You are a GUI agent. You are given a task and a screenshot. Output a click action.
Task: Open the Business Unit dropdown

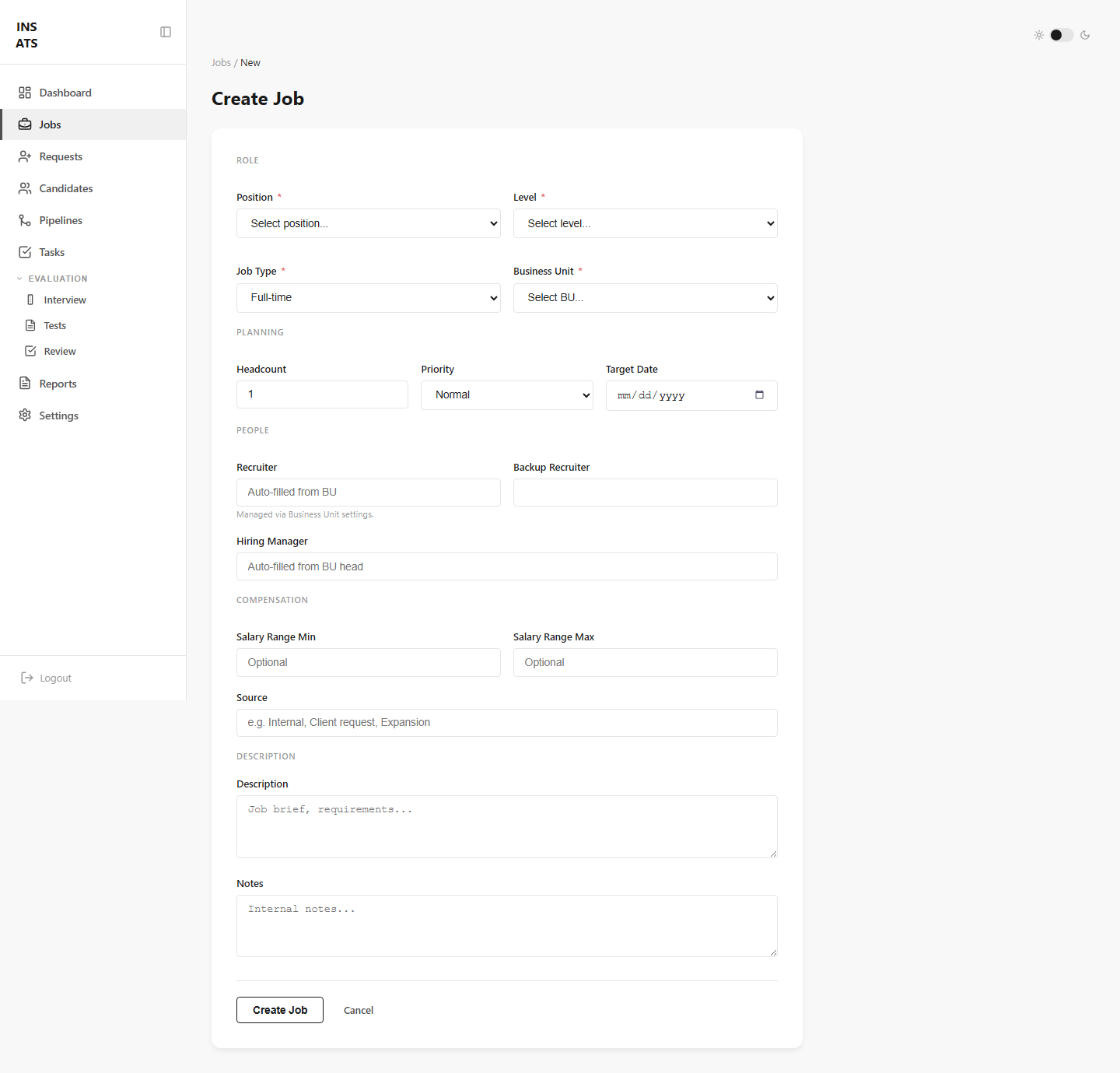pos(646,298)
